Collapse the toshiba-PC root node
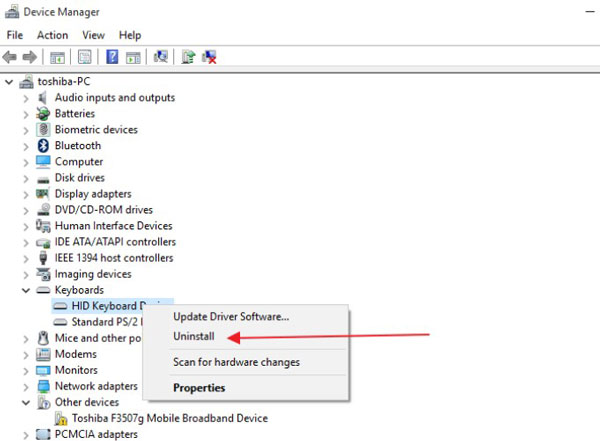 9,82
